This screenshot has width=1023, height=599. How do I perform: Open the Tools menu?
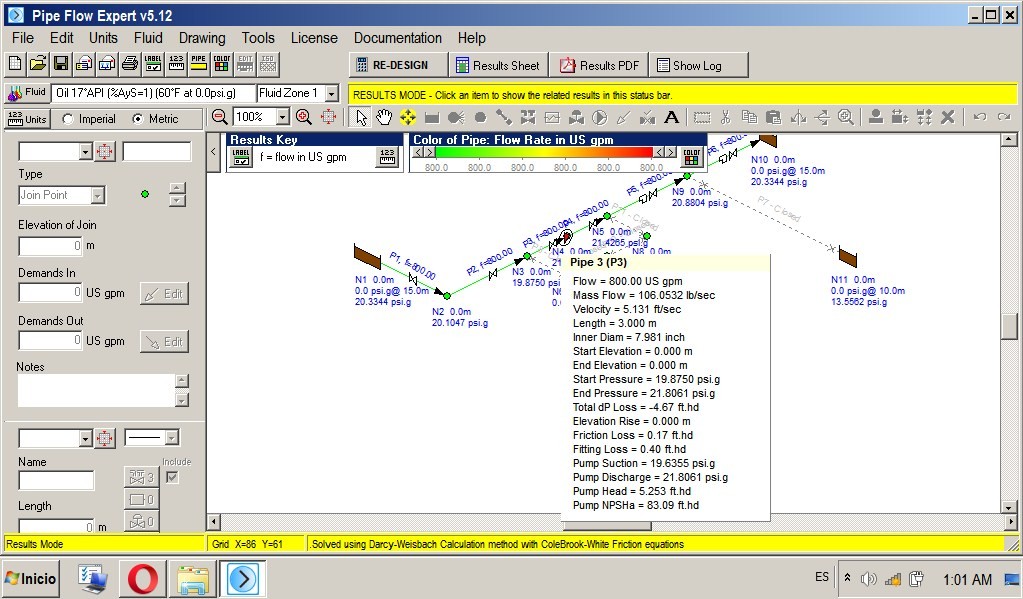(x=258, y=38)
